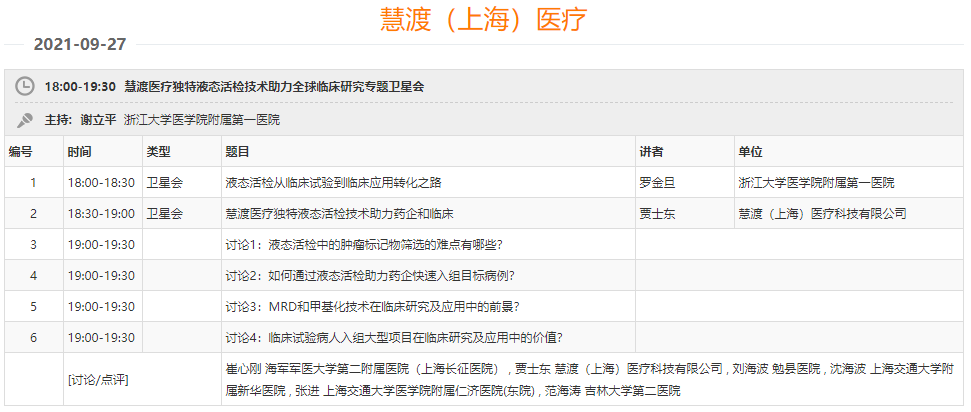971x412 pixels.
Task: Click the 编号 column header
Action: click(21, 152)
